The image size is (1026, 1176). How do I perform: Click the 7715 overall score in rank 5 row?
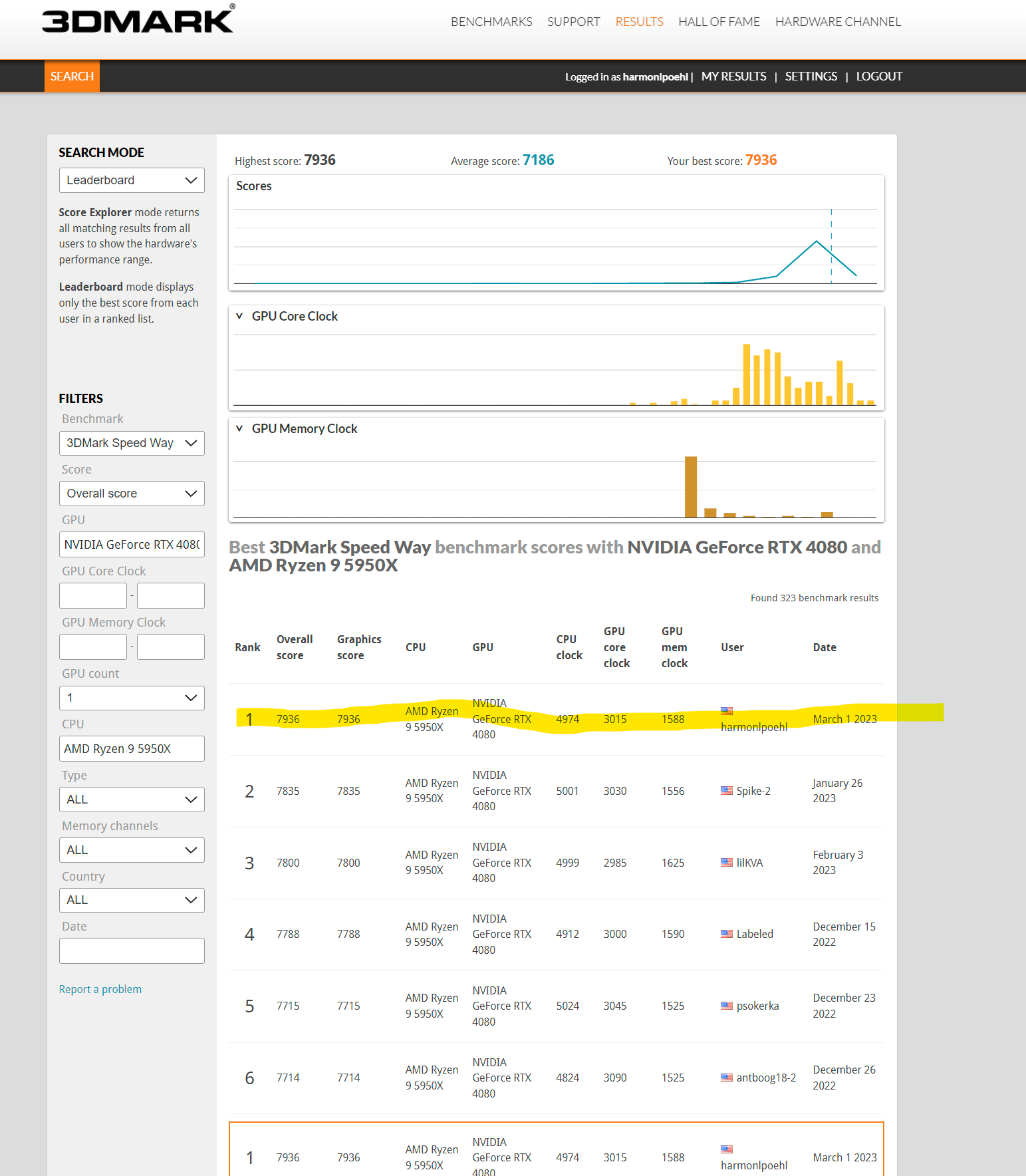coord(288,1006)
